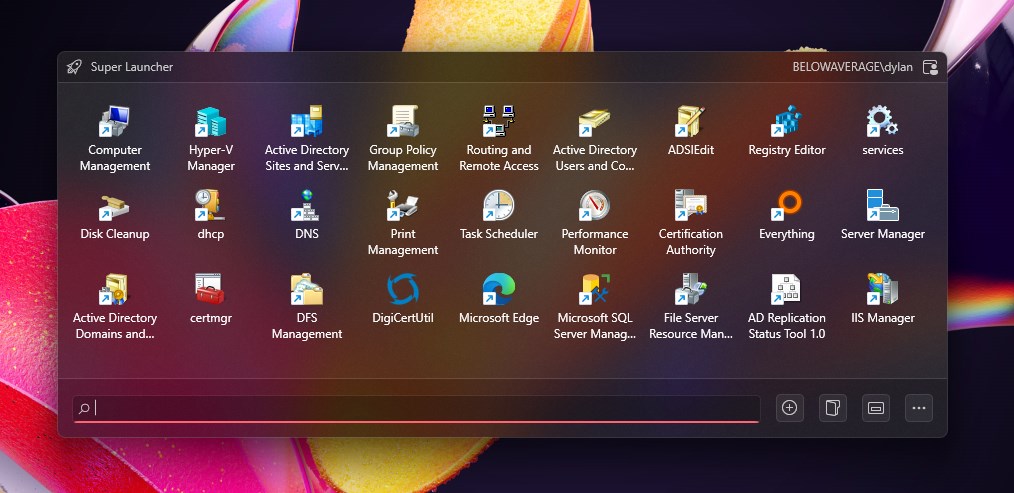Click the add shortcut plus button
The height and width of the screenshot is (493, 1014).
pyautogui.click(x=789, y=408)
